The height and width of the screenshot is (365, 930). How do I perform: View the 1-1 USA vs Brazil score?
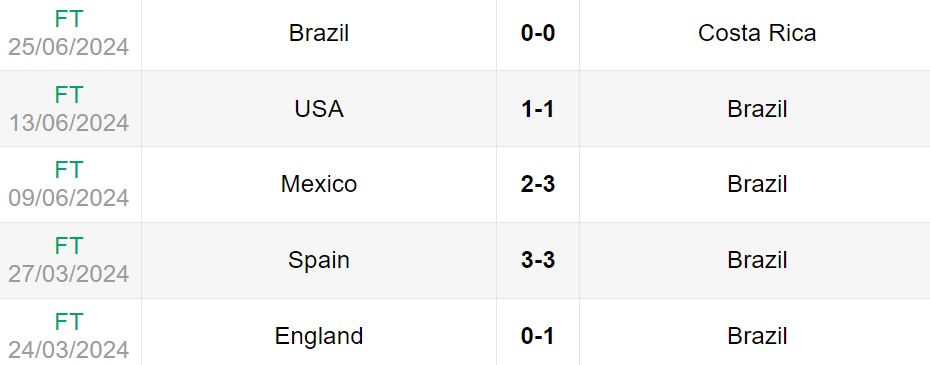(538, 109)
